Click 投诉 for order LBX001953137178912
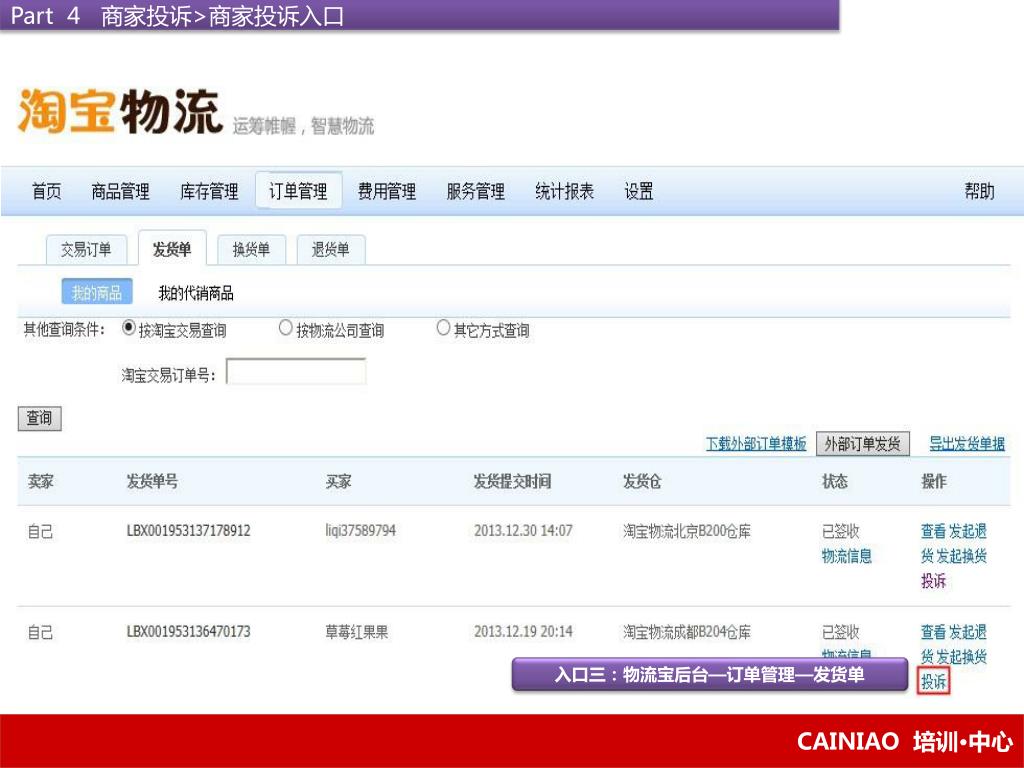This screenshot has height=768, width=1024. click(933, 581)
